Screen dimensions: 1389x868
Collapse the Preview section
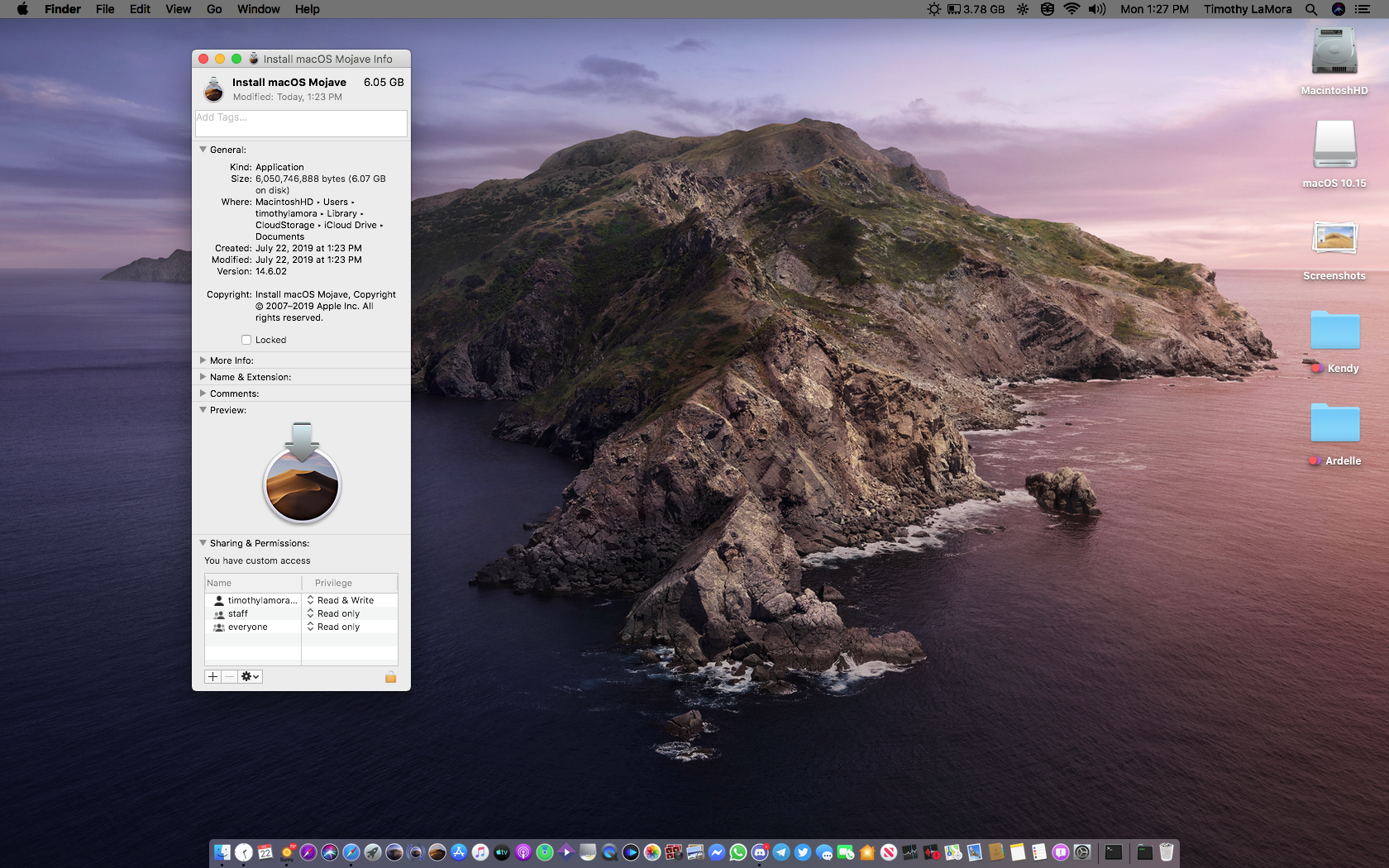(x=203, y=410)
